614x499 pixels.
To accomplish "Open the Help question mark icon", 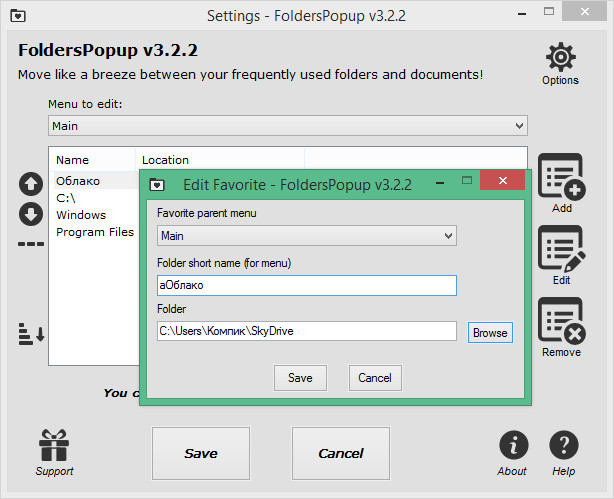I will [x=563, y=445].
